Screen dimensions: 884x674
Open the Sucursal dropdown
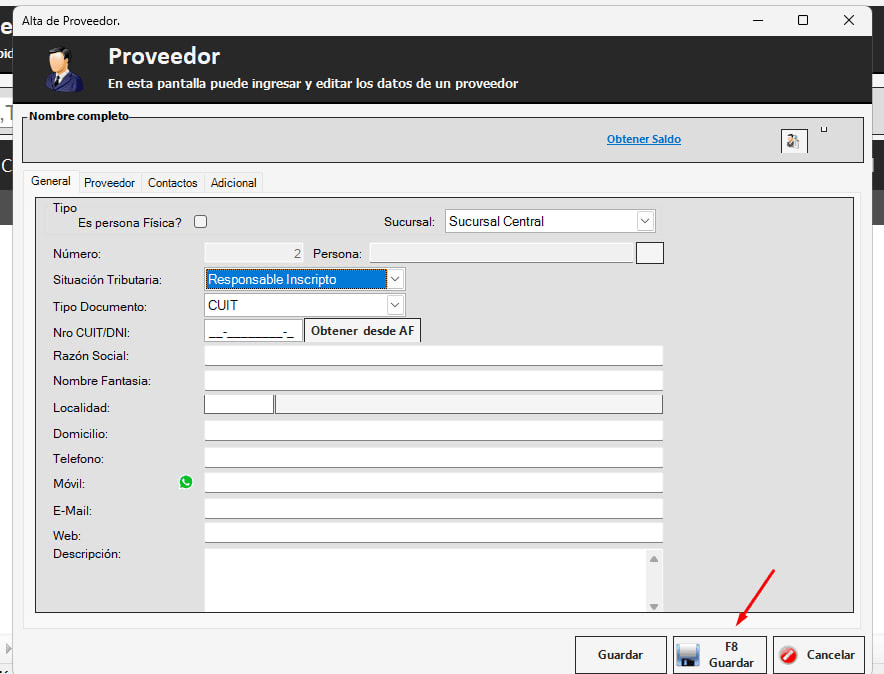644,221
